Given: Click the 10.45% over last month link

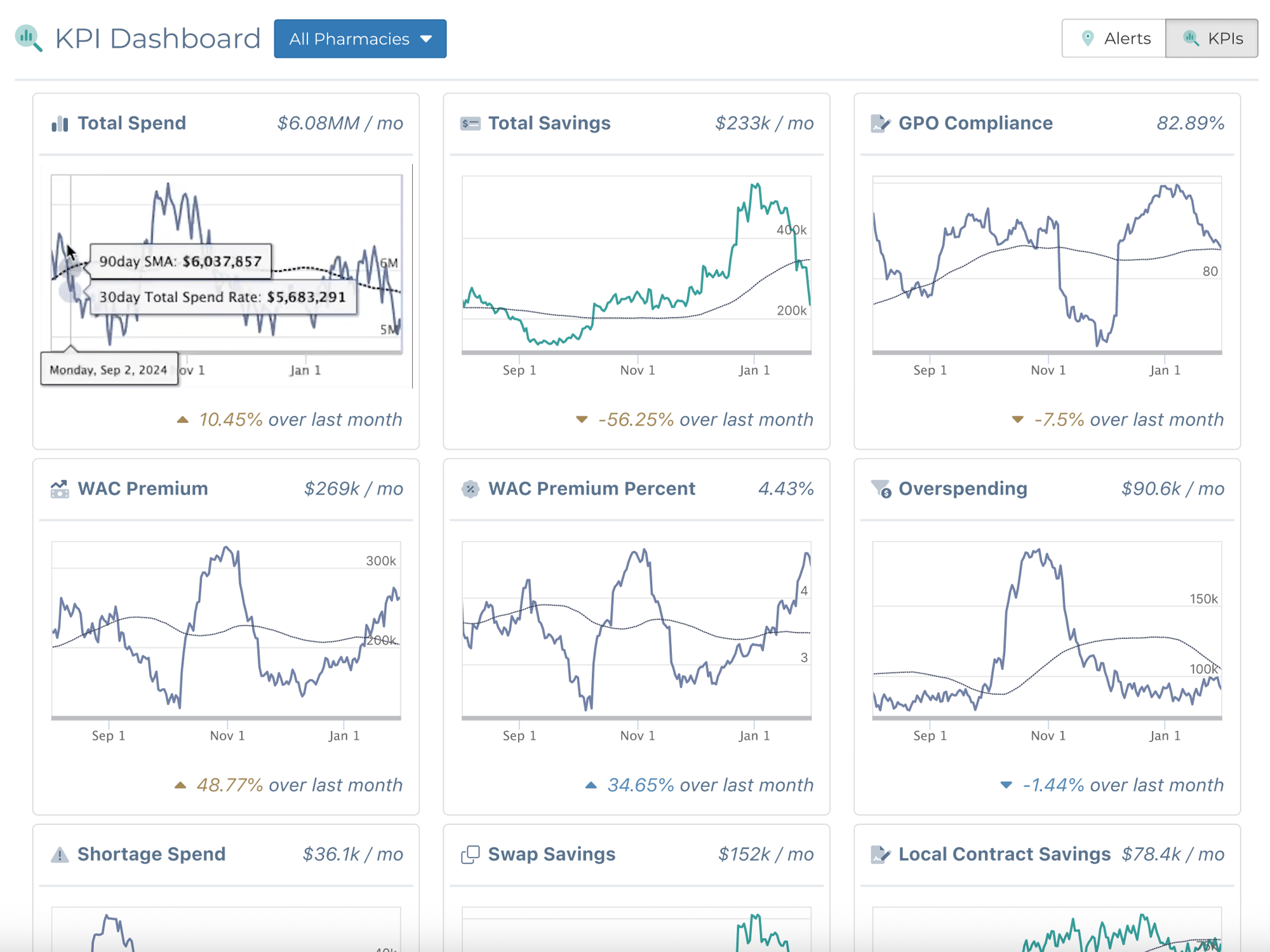Looking at the screenshot, I should coord(291,419).
